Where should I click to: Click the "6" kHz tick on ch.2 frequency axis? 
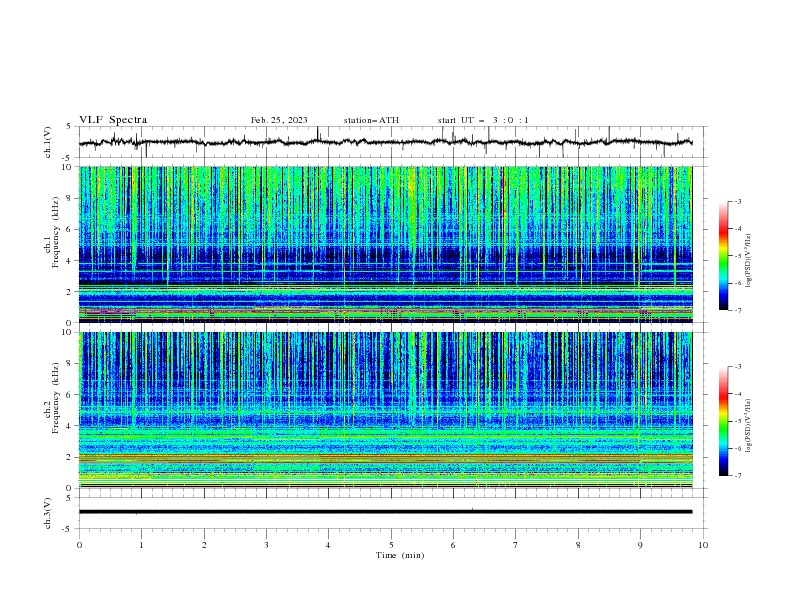click(70, 395)
